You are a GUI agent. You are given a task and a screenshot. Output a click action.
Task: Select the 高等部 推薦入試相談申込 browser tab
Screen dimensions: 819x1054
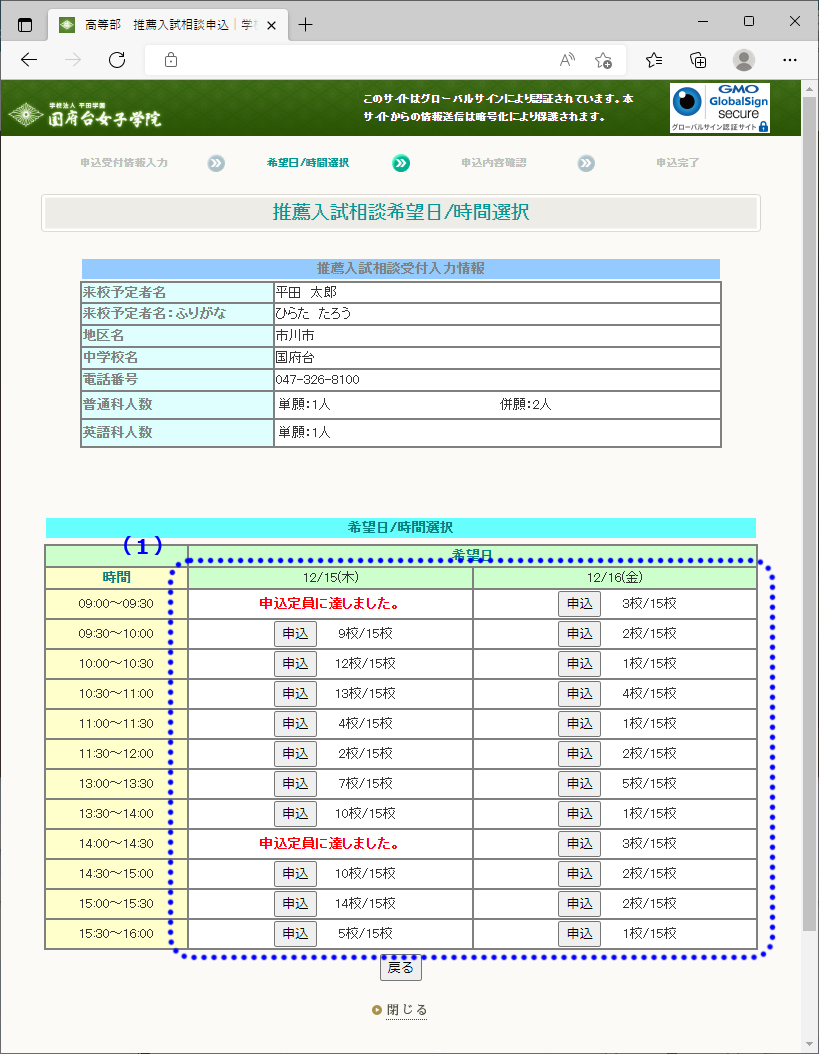pyautogui.click(x=168, y=25)
